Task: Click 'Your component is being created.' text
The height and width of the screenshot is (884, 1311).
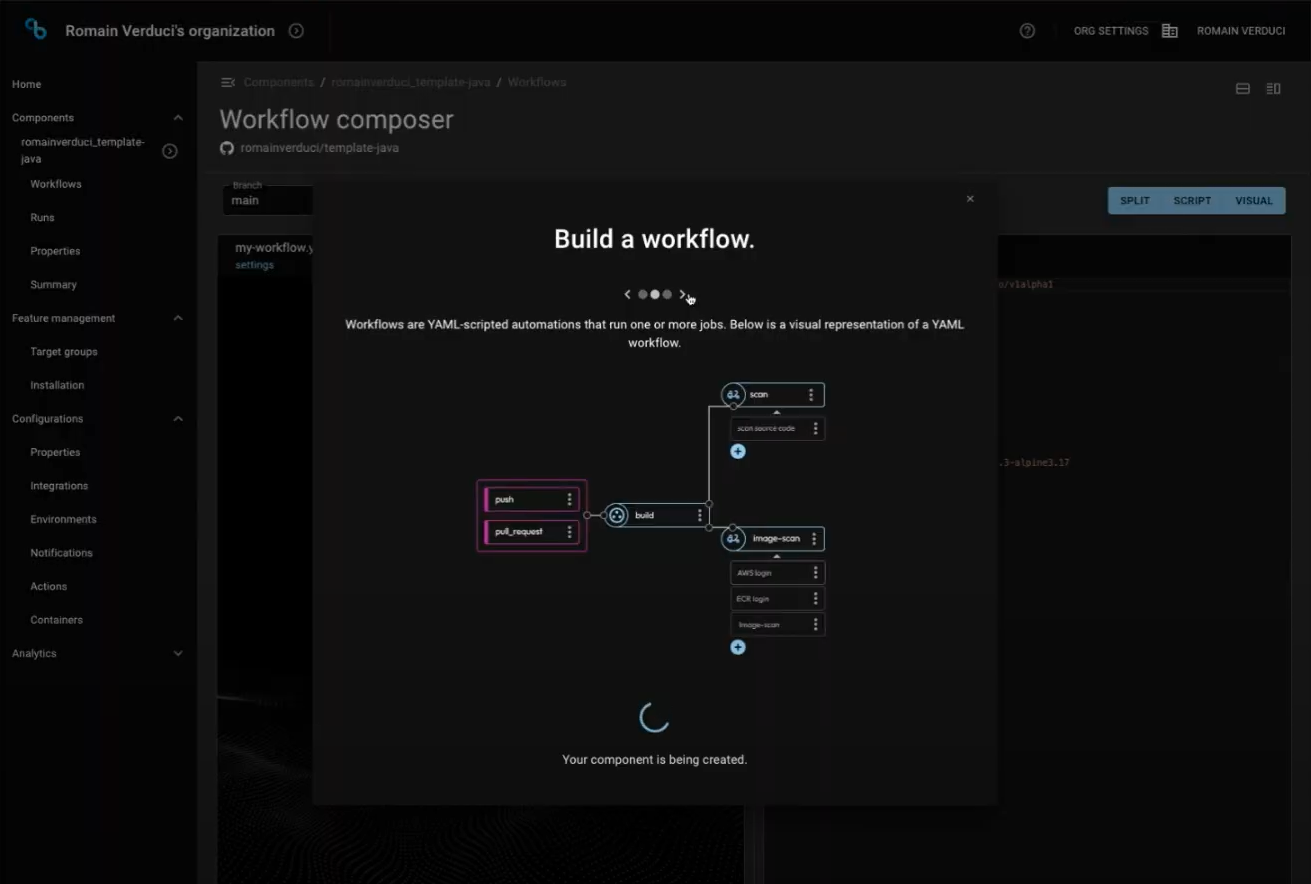Action: [655, 760]
